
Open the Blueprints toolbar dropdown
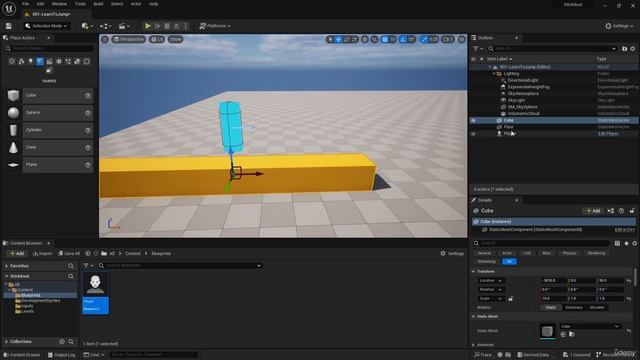pyautogui.click(x=106, y=26)
